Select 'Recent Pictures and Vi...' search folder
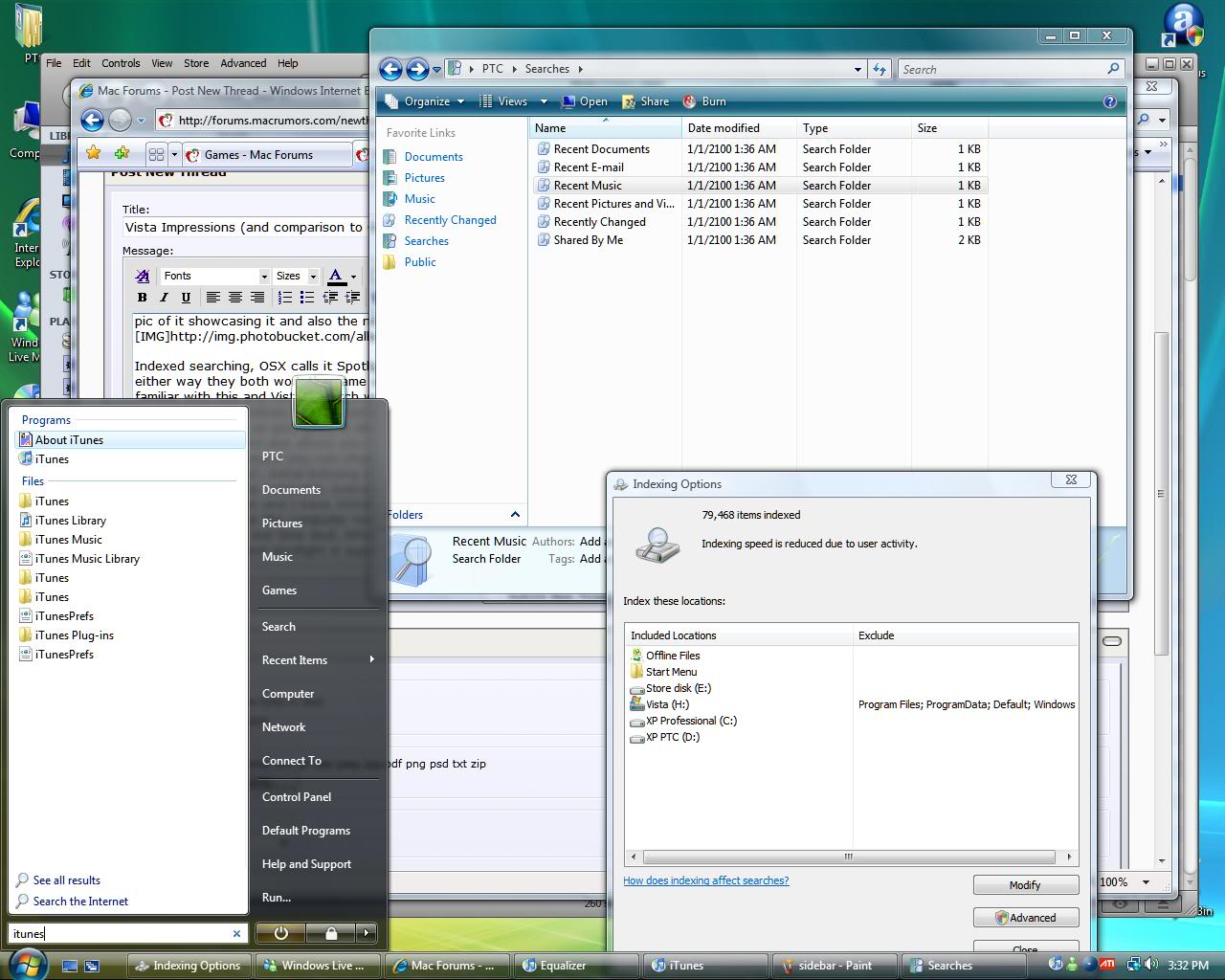This screenshot has height=980, width=1225. [613, 204]
